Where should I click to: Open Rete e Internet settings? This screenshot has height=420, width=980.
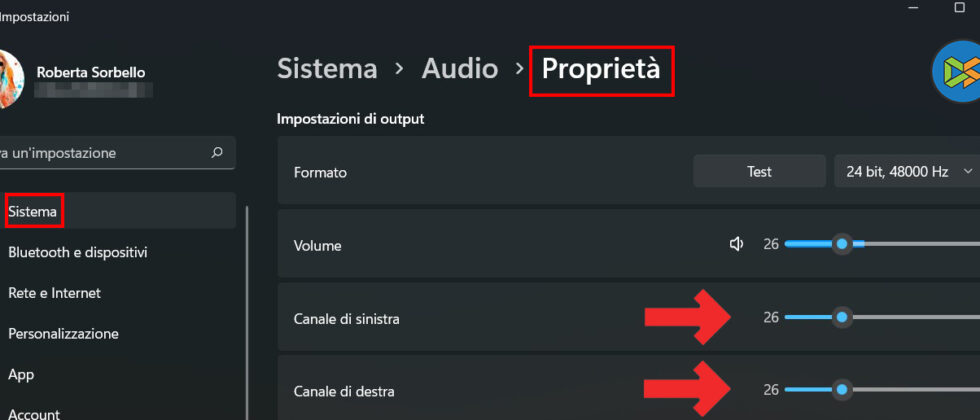[54, 293]
